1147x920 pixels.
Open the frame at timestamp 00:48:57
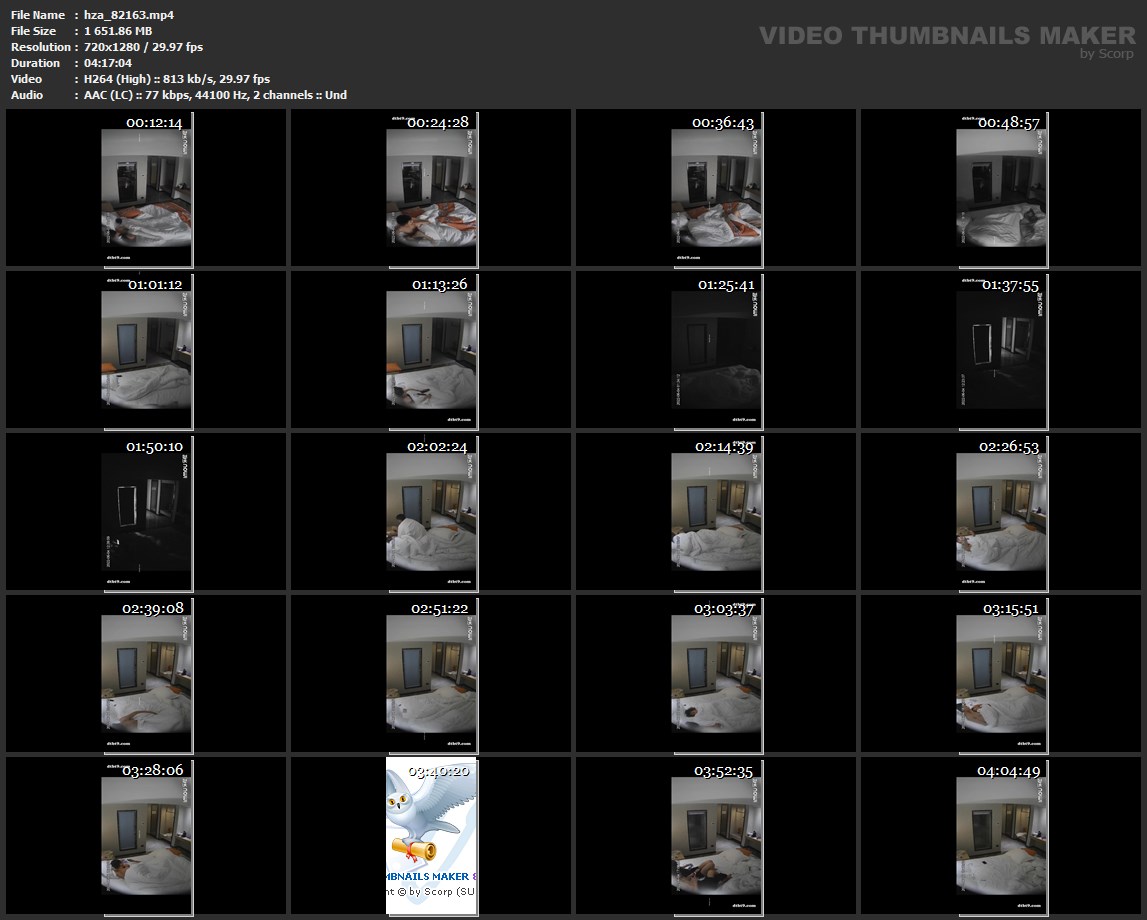[x=1001, y=189]
